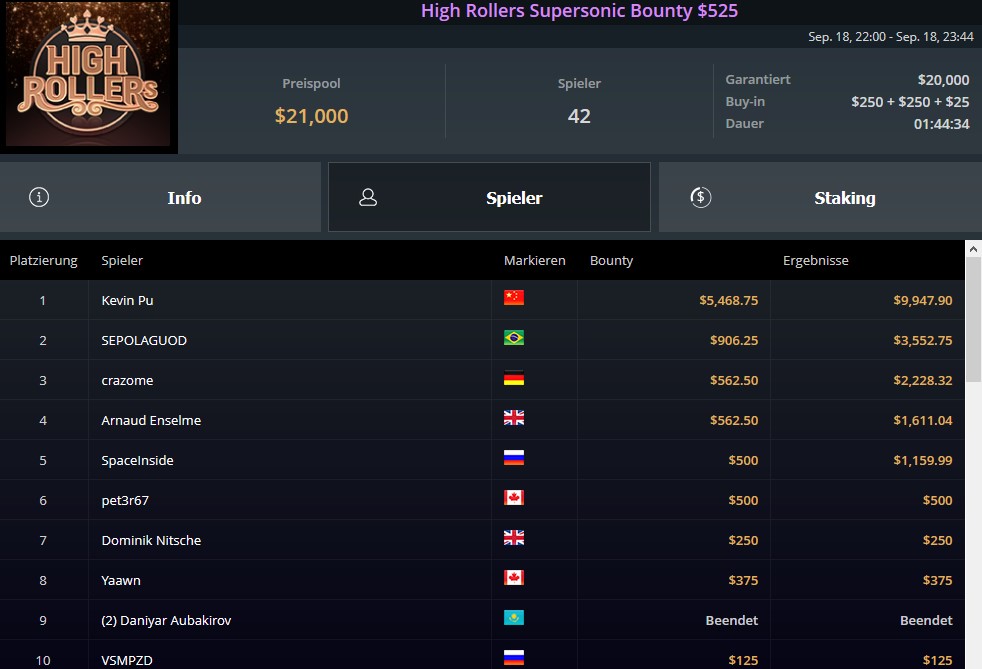Click the Buy-in $250 + $250 + $25 value

click(910, 101)
